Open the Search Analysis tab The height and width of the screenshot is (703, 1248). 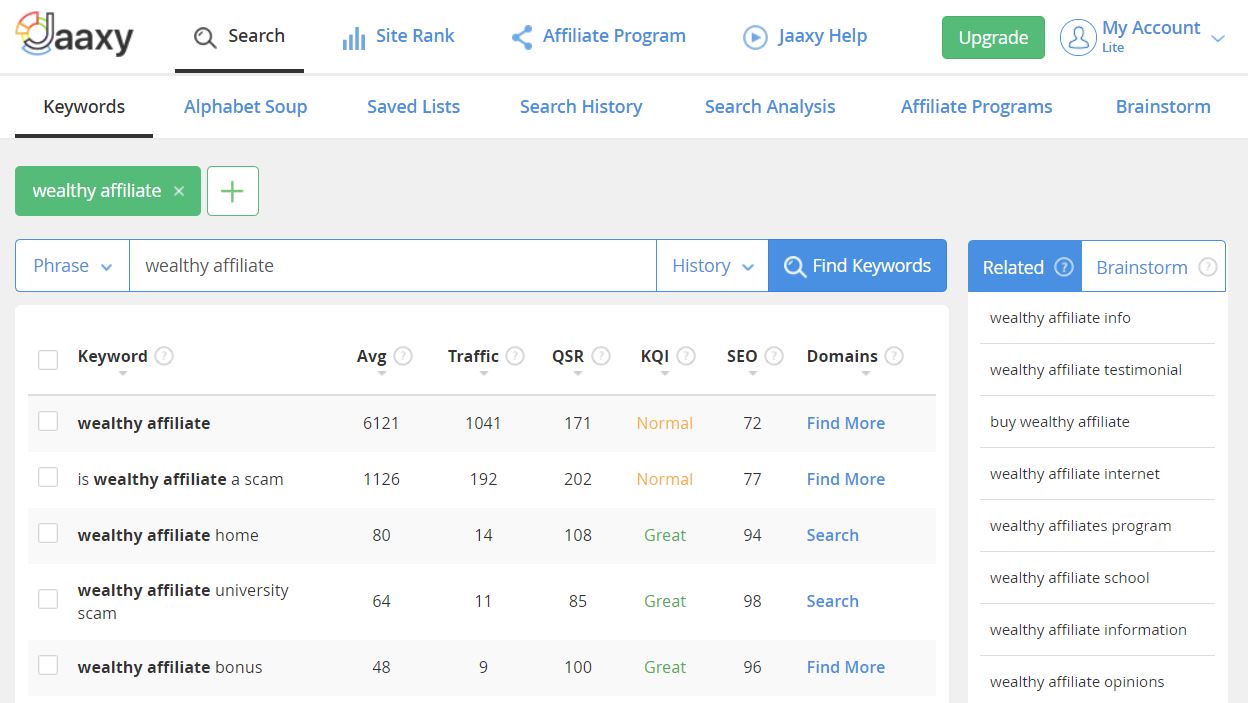770,107
